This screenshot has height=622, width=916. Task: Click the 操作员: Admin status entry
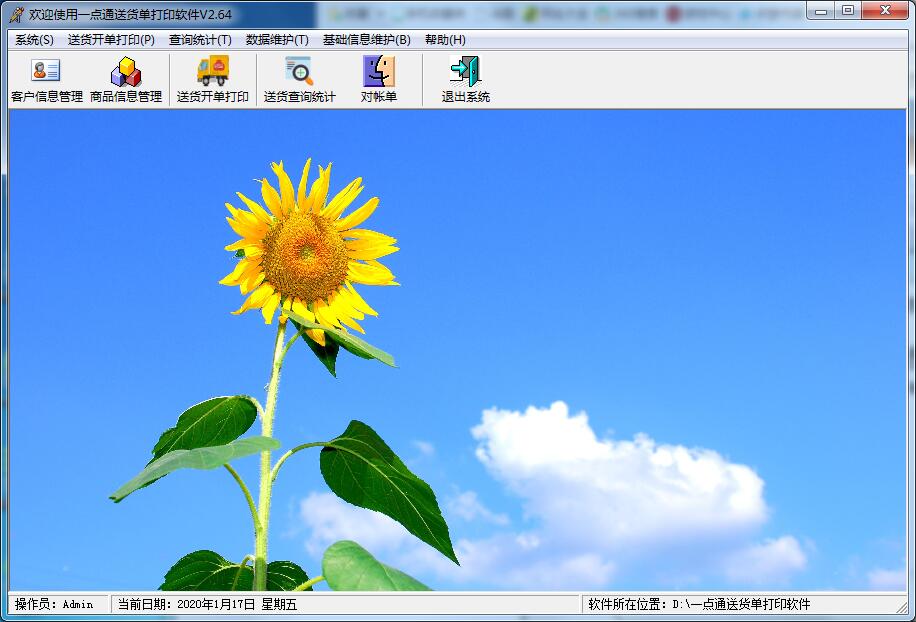tap(54, 604)
